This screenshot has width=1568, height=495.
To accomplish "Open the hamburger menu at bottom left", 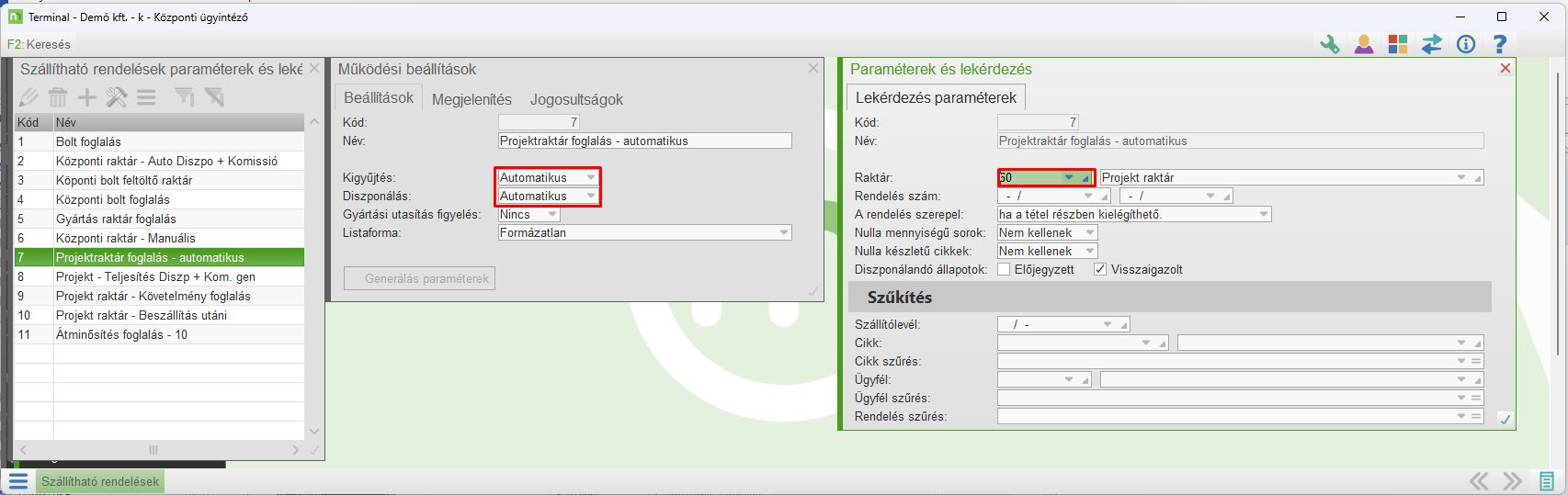I will (x=18, y=481).
